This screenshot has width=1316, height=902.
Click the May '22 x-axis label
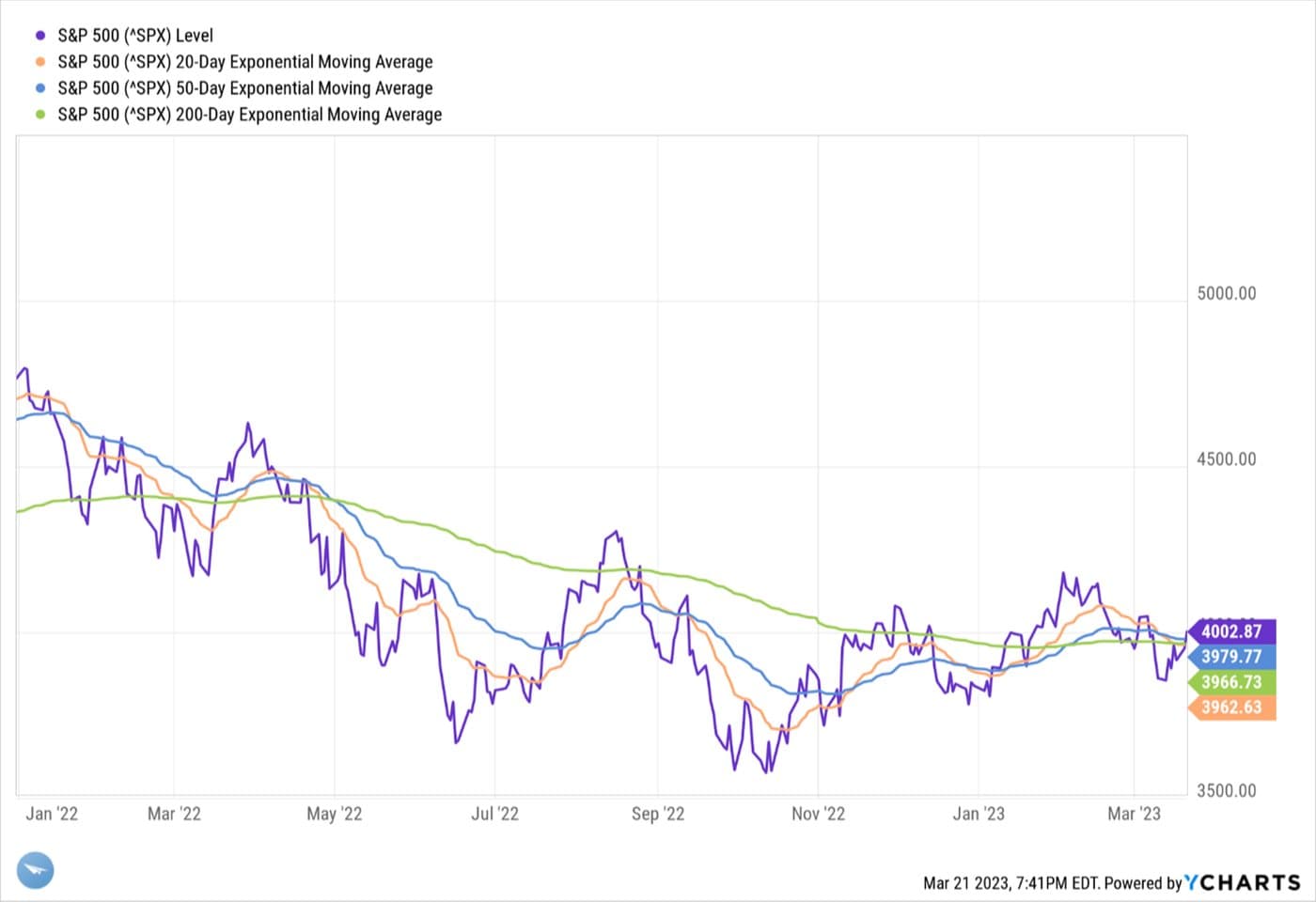tap(335, 814)
